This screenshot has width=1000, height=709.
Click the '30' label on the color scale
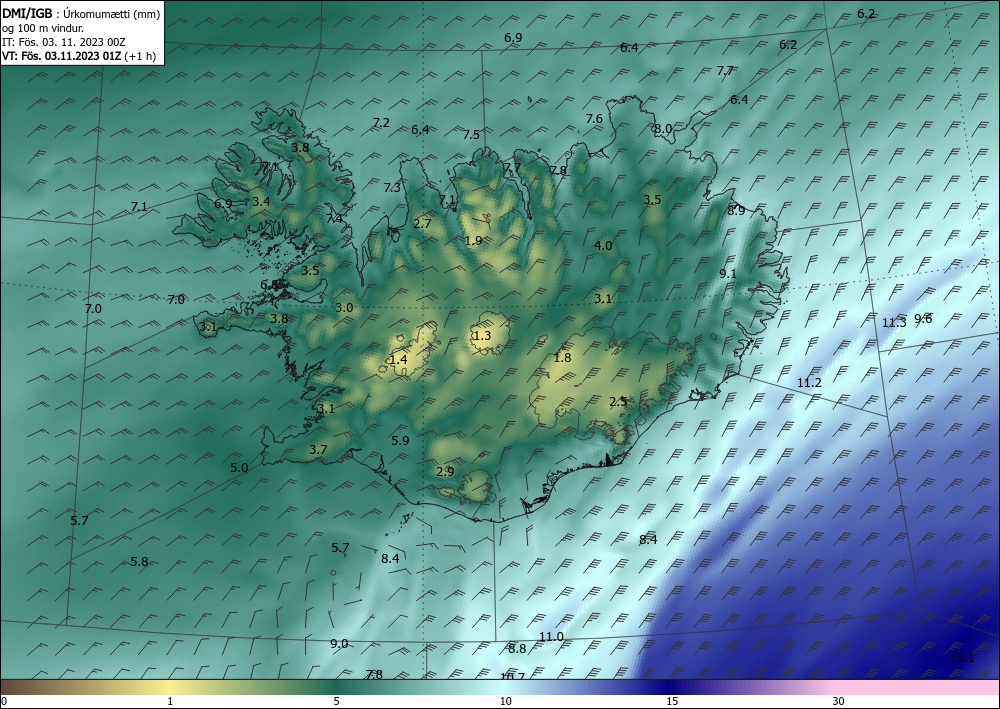point(839,702)
